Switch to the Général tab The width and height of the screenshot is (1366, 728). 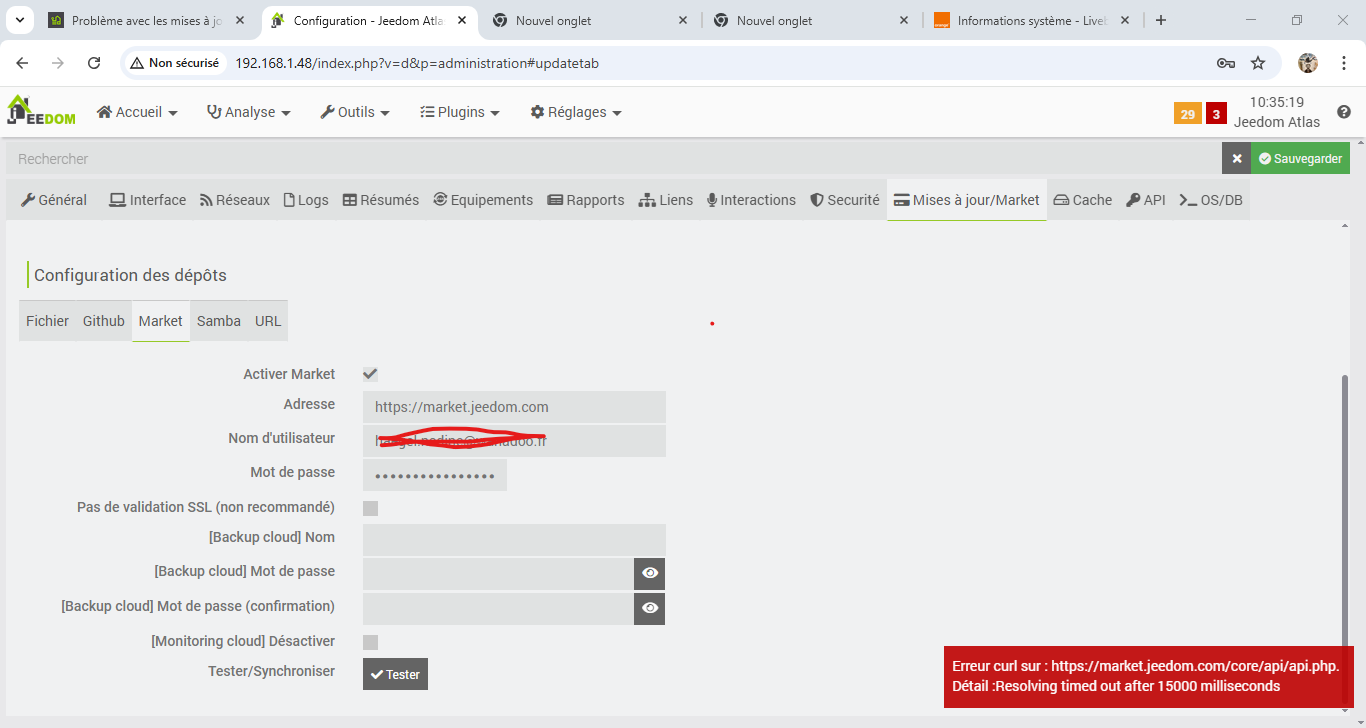click(54, 200)
